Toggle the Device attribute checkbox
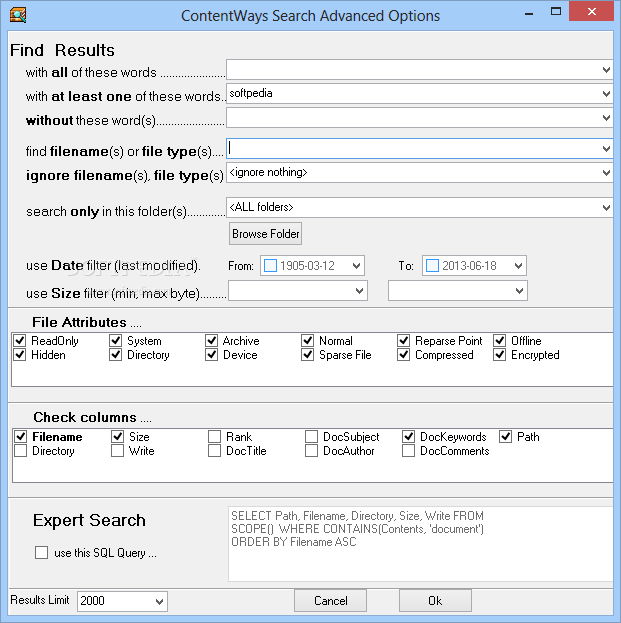The width and height of the screenshot is (621, 623). [211, 354]
